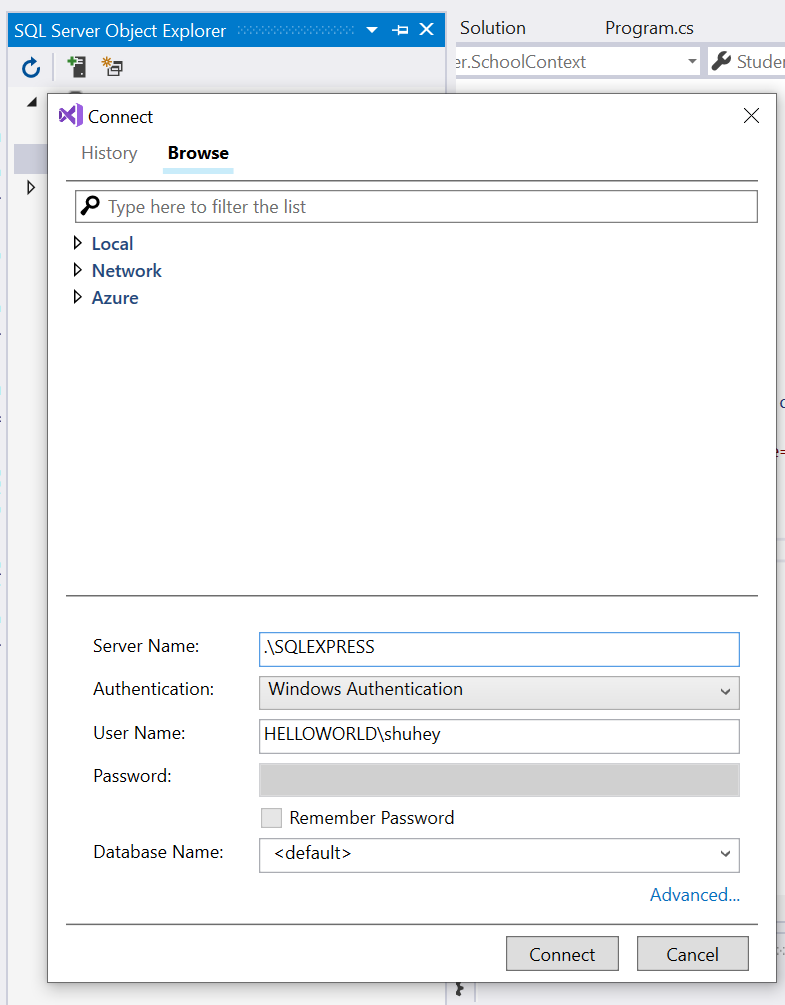The image size is (785, 1005).
Task: Click the Connect button
Action: click(562, 954)
